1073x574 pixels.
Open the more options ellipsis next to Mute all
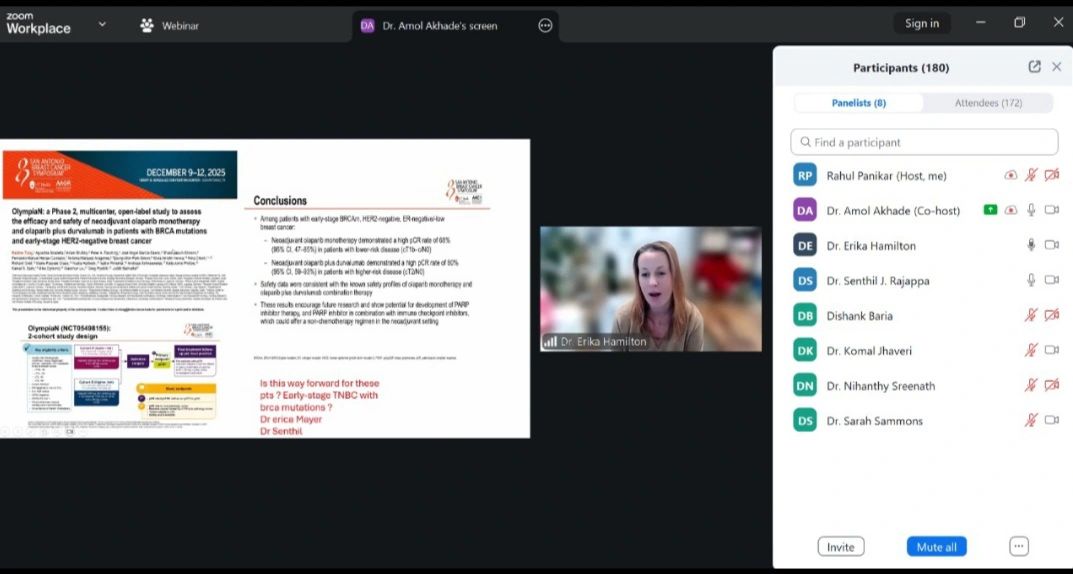tap(1018, 546)
